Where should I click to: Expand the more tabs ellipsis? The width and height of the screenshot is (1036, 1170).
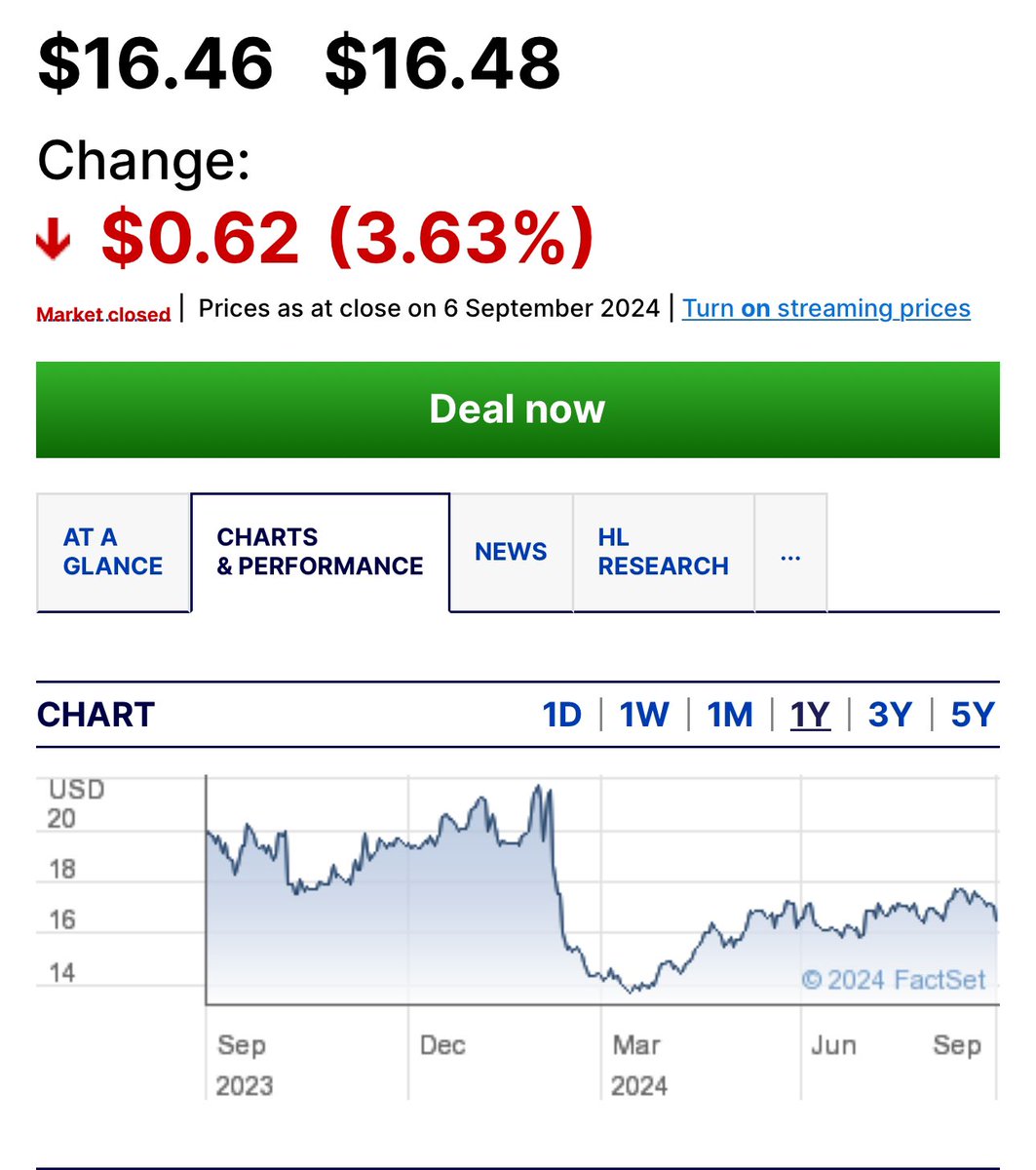790,552
